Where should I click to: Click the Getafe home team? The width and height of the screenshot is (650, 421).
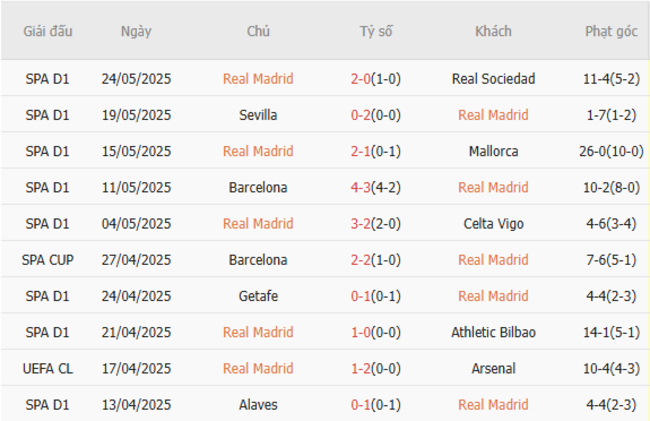(x=258, y=296)
